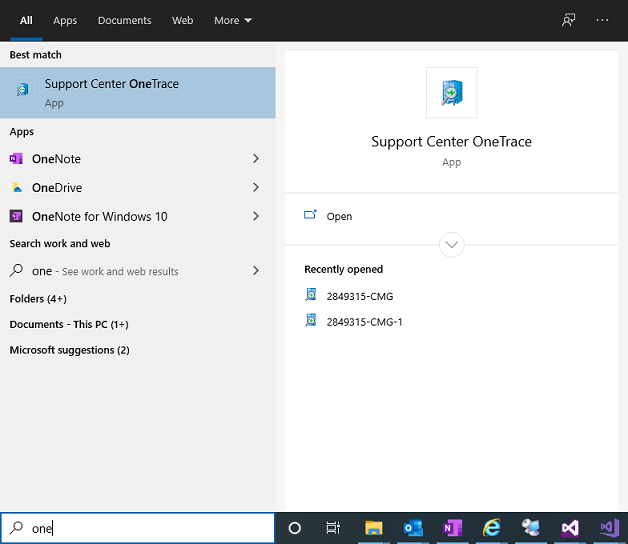Viewport: 628px width, 544px height.
Task: Click the OneNote taskbar icon
Action: tap(452, 528)
